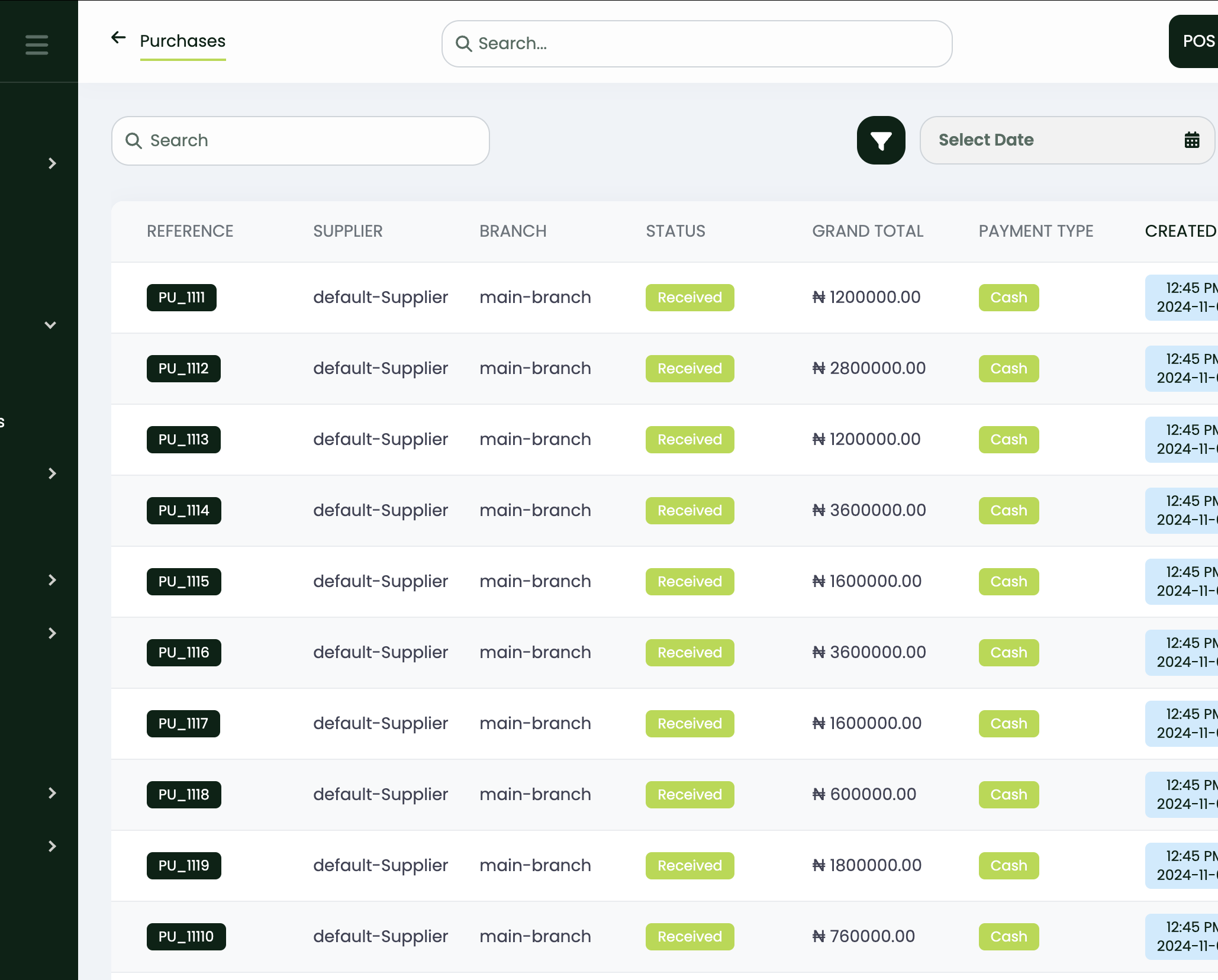Click into the Search... field at top
1218x980 pixels.
point(592,43)
